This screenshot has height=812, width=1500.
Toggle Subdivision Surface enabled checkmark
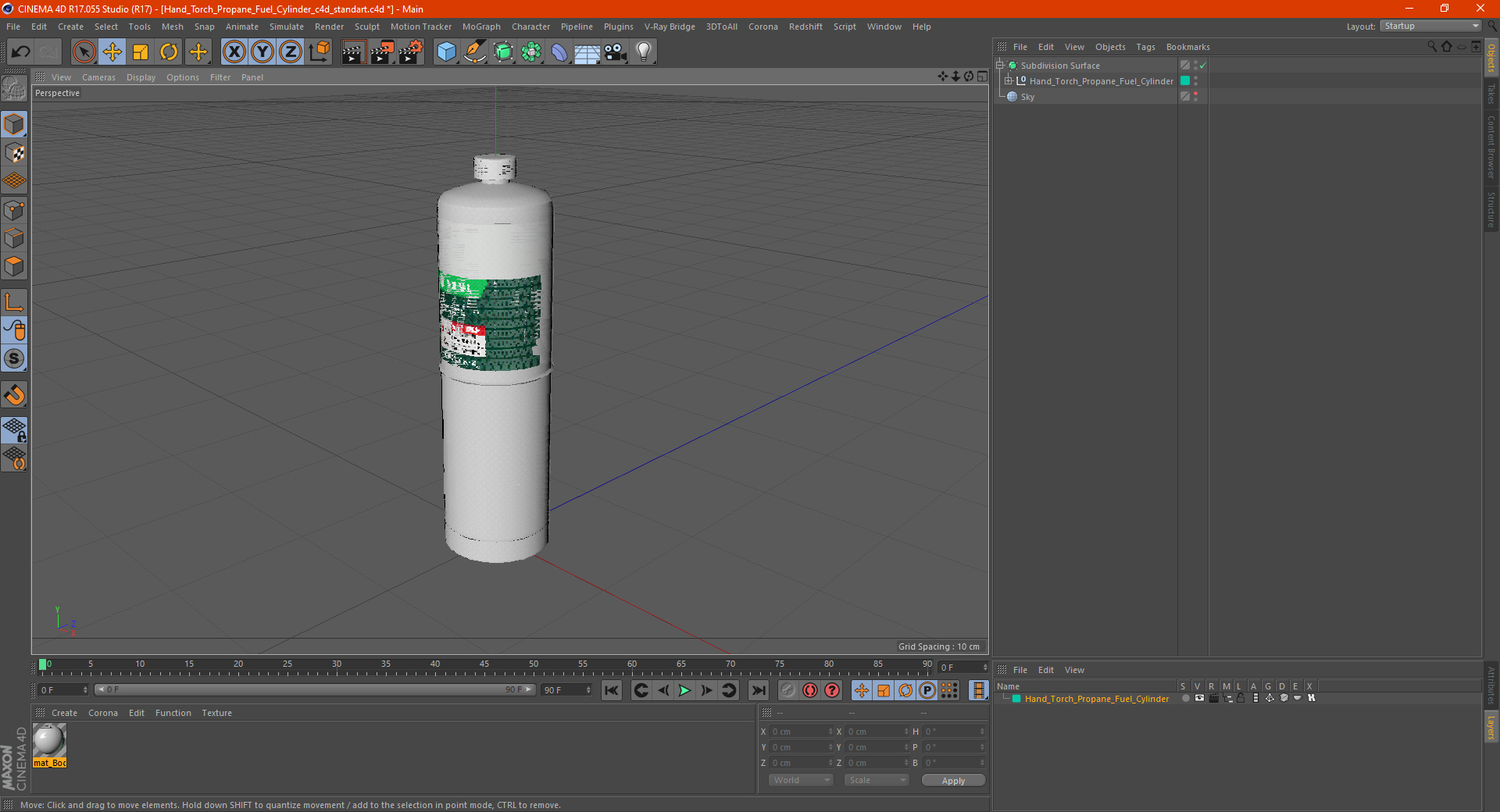[1203, 66]
